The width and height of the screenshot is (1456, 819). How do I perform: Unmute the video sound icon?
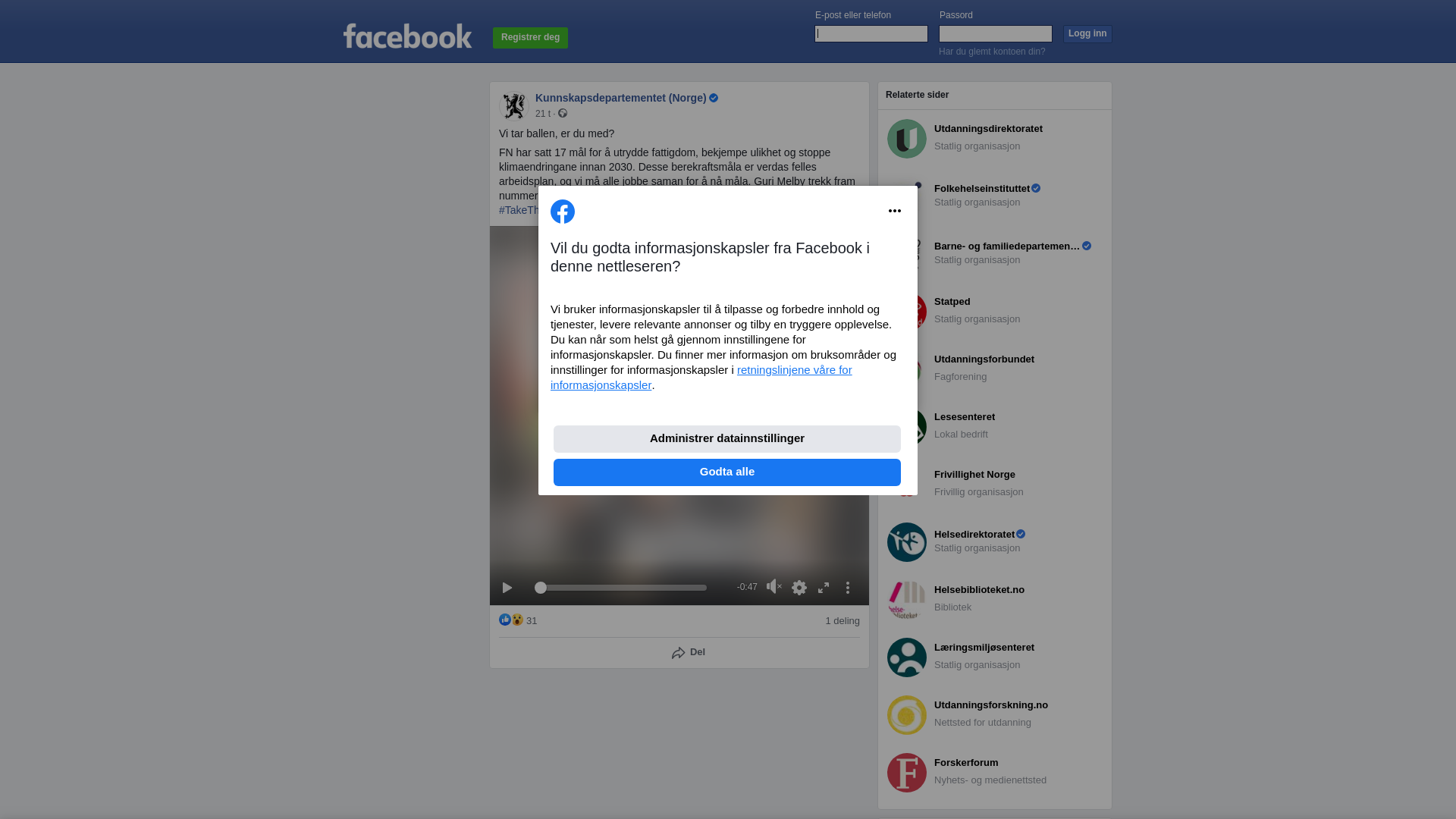click(773, 586)
